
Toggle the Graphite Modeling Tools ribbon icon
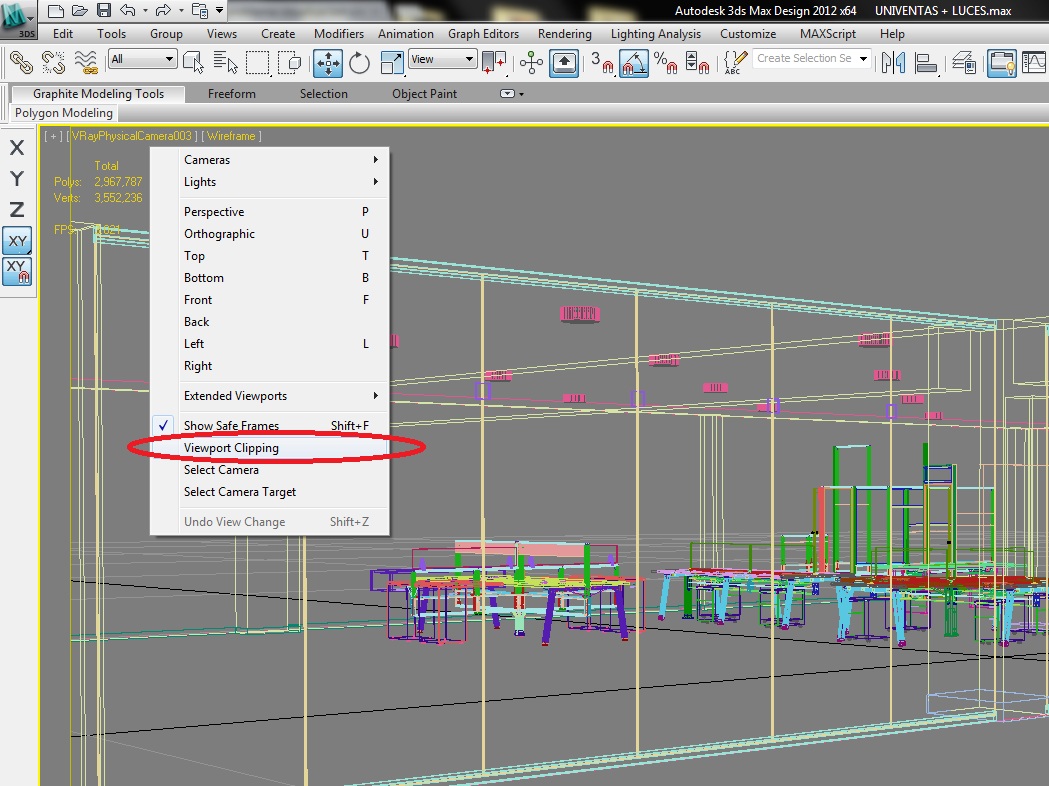tap(1002, 63)
